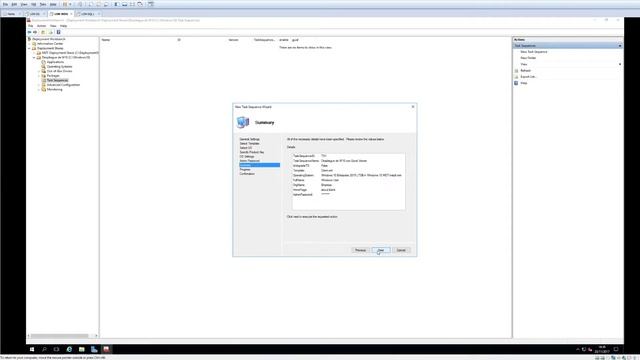Select Out-of-Box Drivers in the tree
Screen dimensions: 640x360
point(60,71)
